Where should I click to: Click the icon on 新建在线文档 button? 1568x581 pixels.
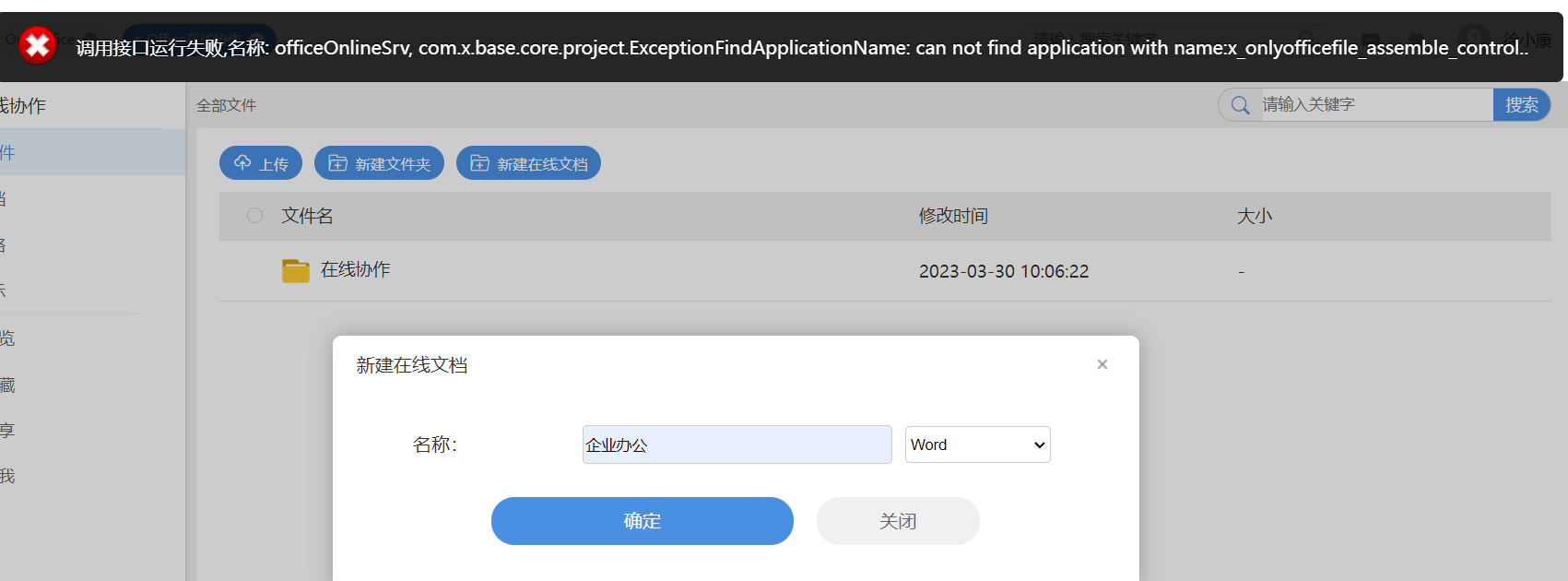479,163
